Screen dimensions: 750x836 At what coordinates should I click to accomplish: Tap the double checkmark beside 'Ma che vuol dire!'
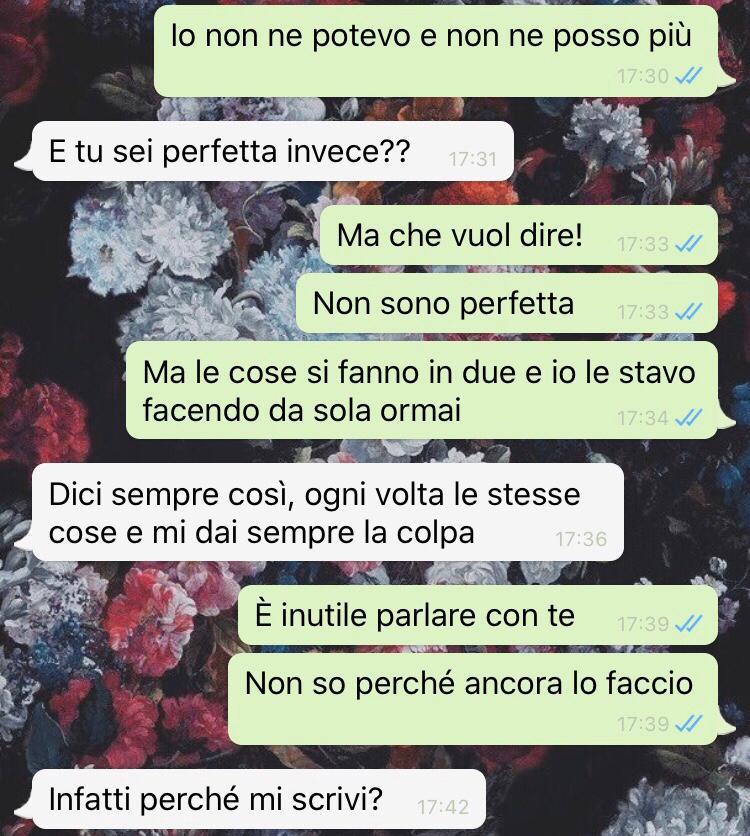(x=688, y=244)
